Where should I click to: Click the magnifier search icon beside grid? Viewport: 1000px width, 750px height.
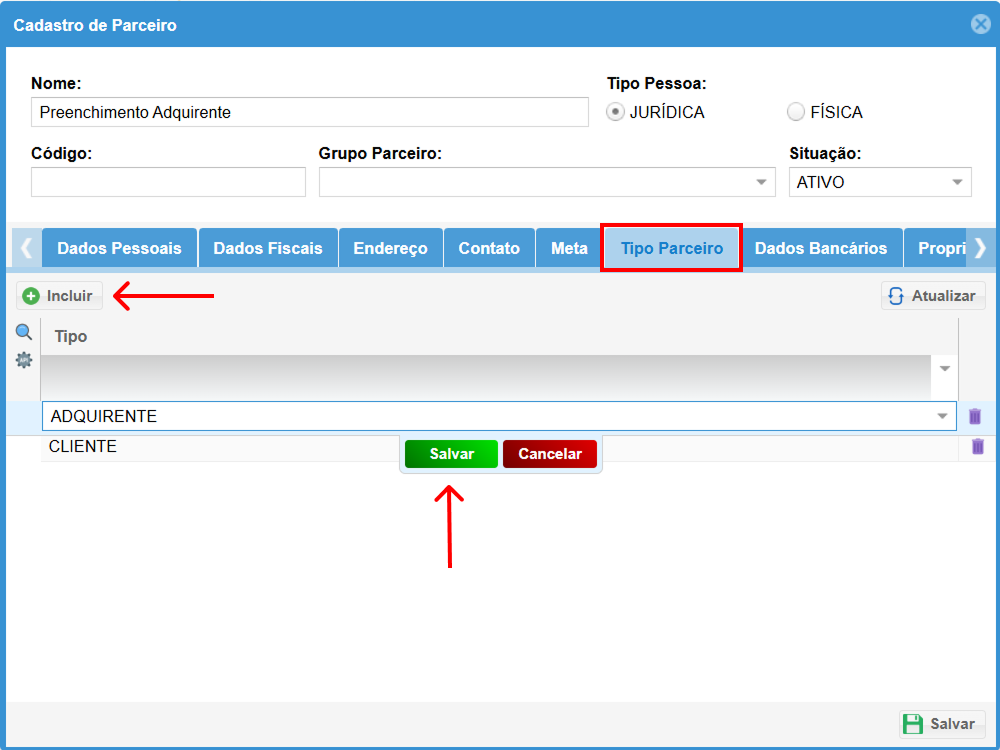(23, 333)
